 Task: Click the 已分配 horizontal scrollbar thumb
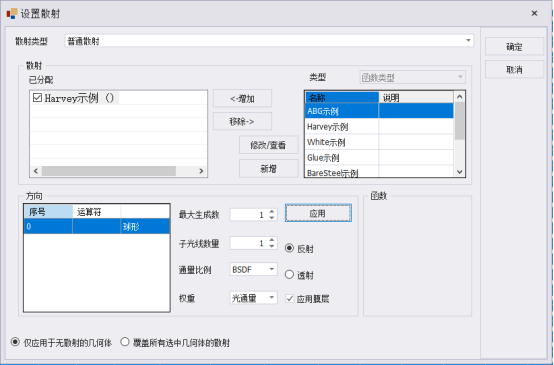[x=109, y=171]
